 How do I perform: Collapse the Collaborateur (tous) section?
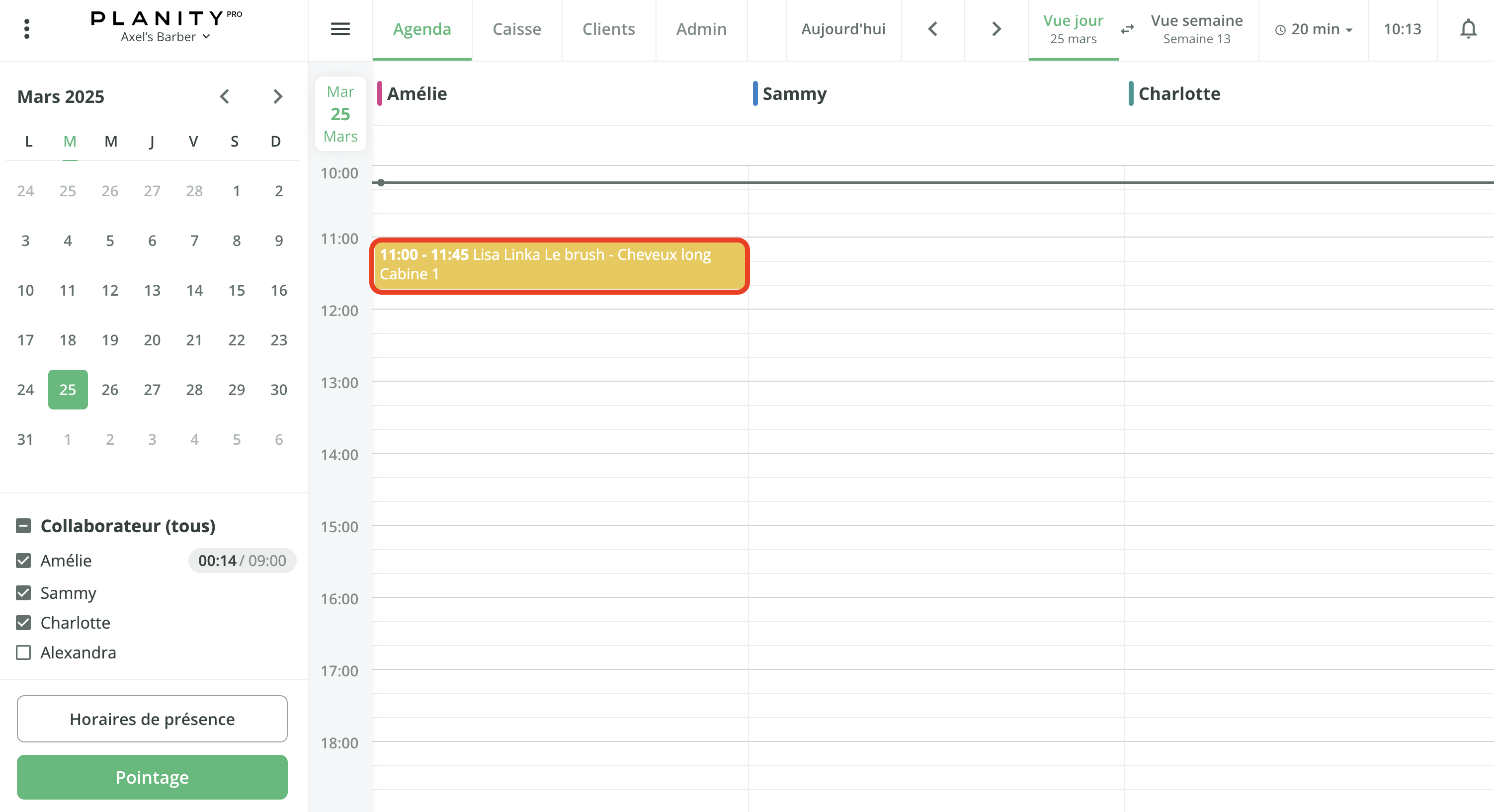(x=23, y=526)
